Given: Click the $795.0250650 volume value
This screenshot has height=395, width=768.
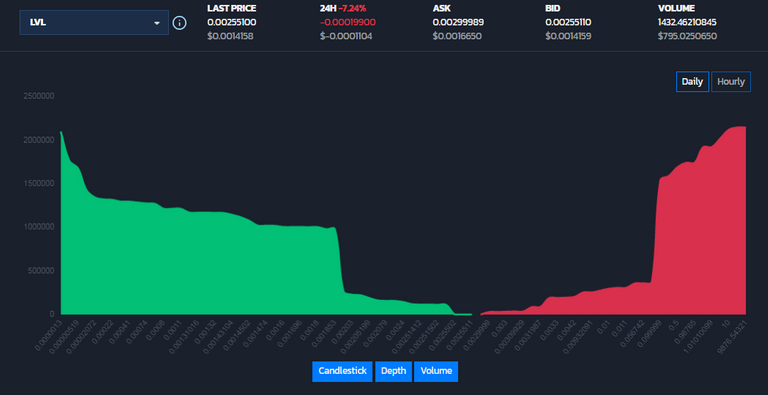Looking at the screenshot, I should 688,36.
